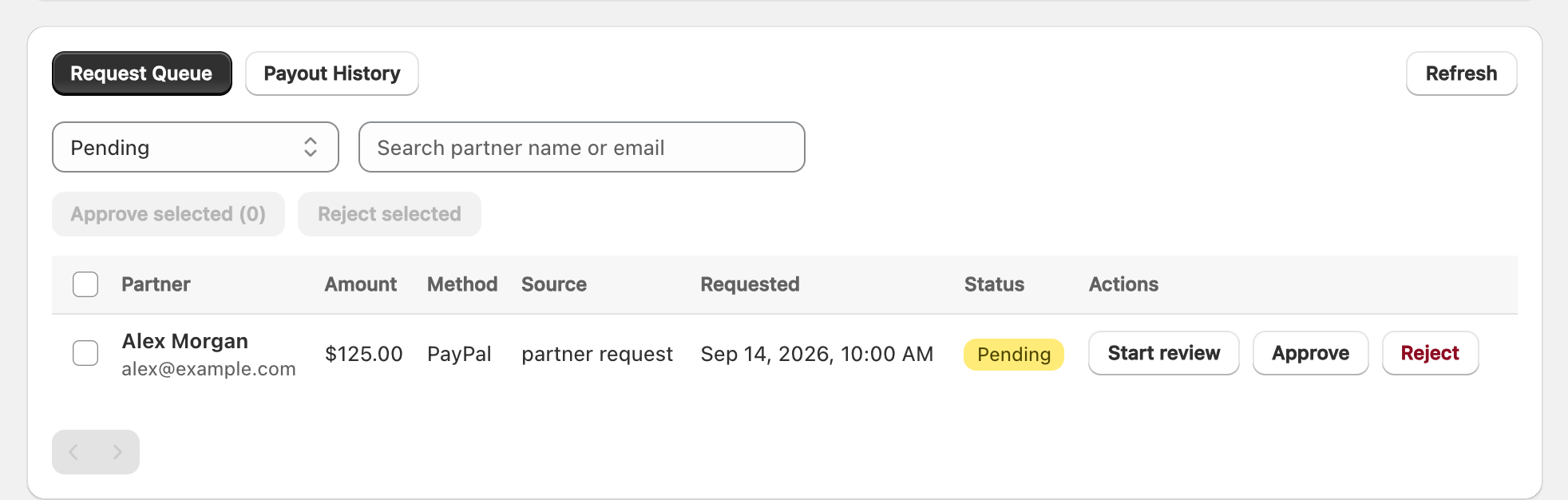This screenshot has height=500, width=1568.
Task: Click the Reject selected button
Action: (x=390, y=214)
